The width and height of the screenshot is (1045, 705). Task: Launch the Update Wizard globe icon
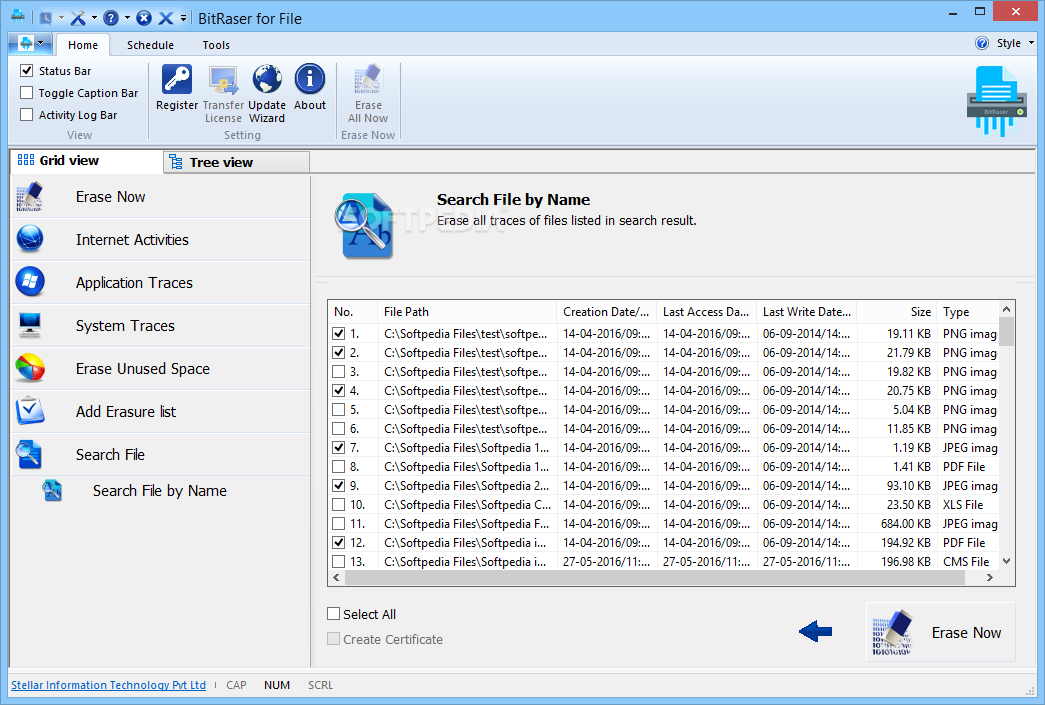pyautogui.click(x=267, y=79)
